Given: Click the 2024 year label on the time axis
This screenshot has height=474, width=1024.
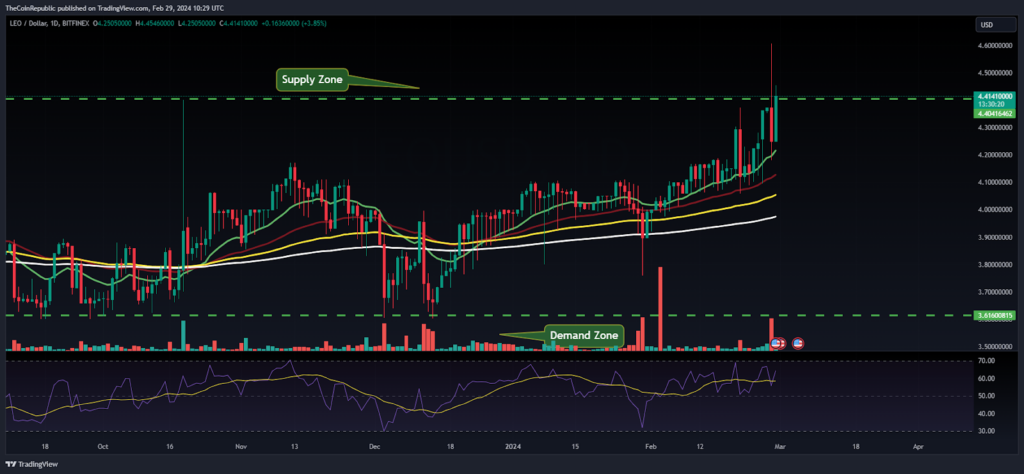Looking at the screenshot, I should 513,448.
